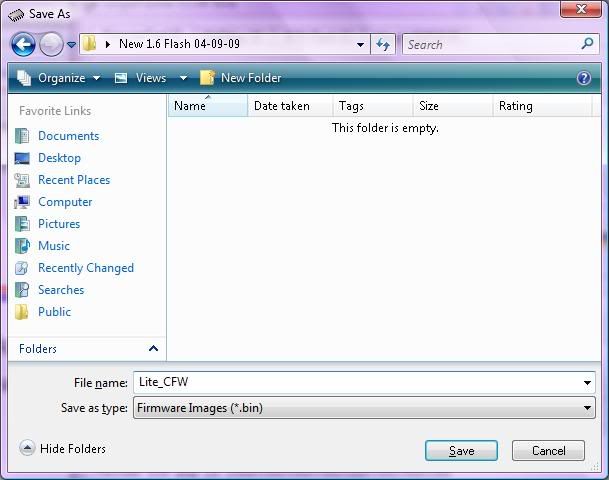
Task: Open Documents in Favorite Links
Action: (x=68, y=136)
